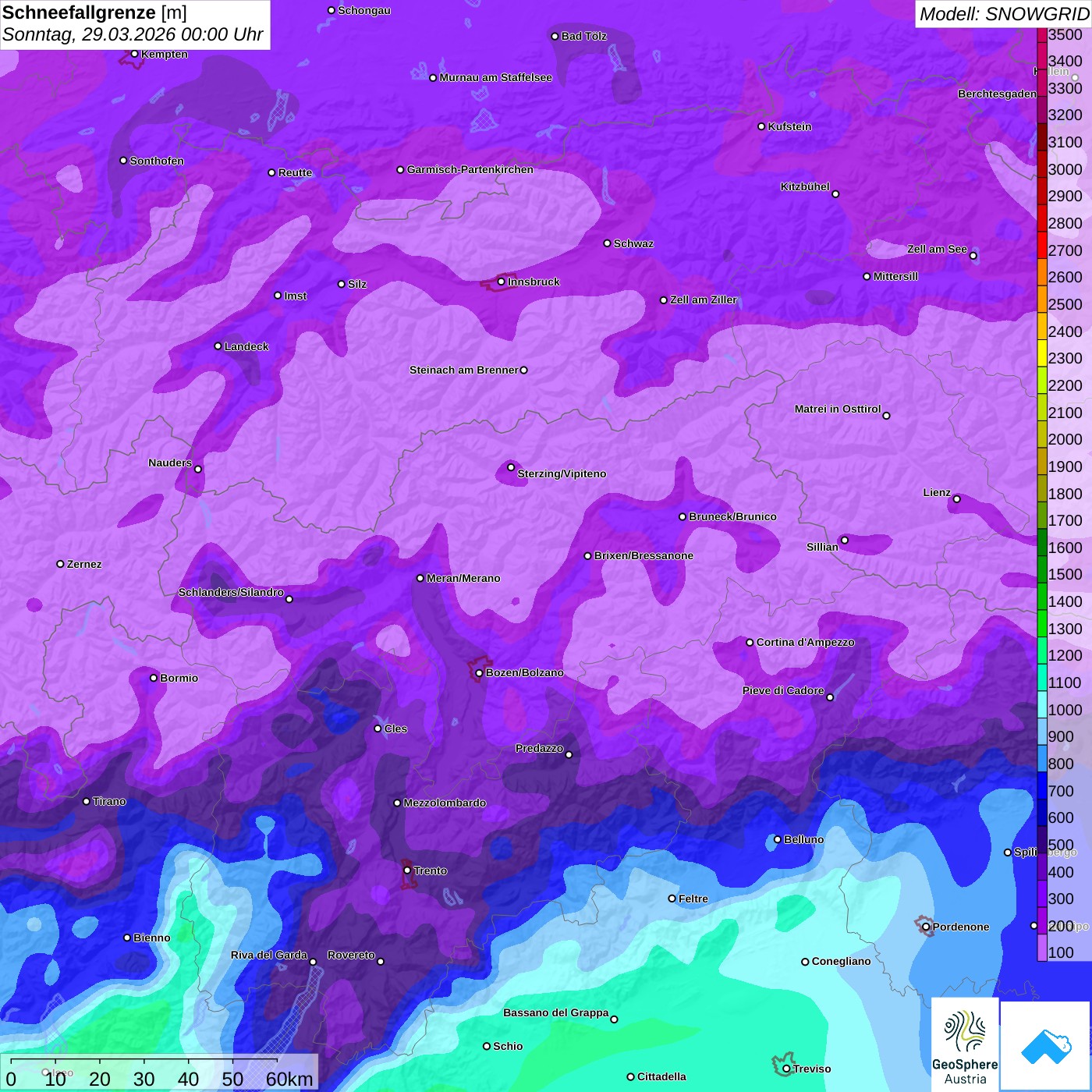
Task: Click the Schongau label
Action: pos(364,10)
